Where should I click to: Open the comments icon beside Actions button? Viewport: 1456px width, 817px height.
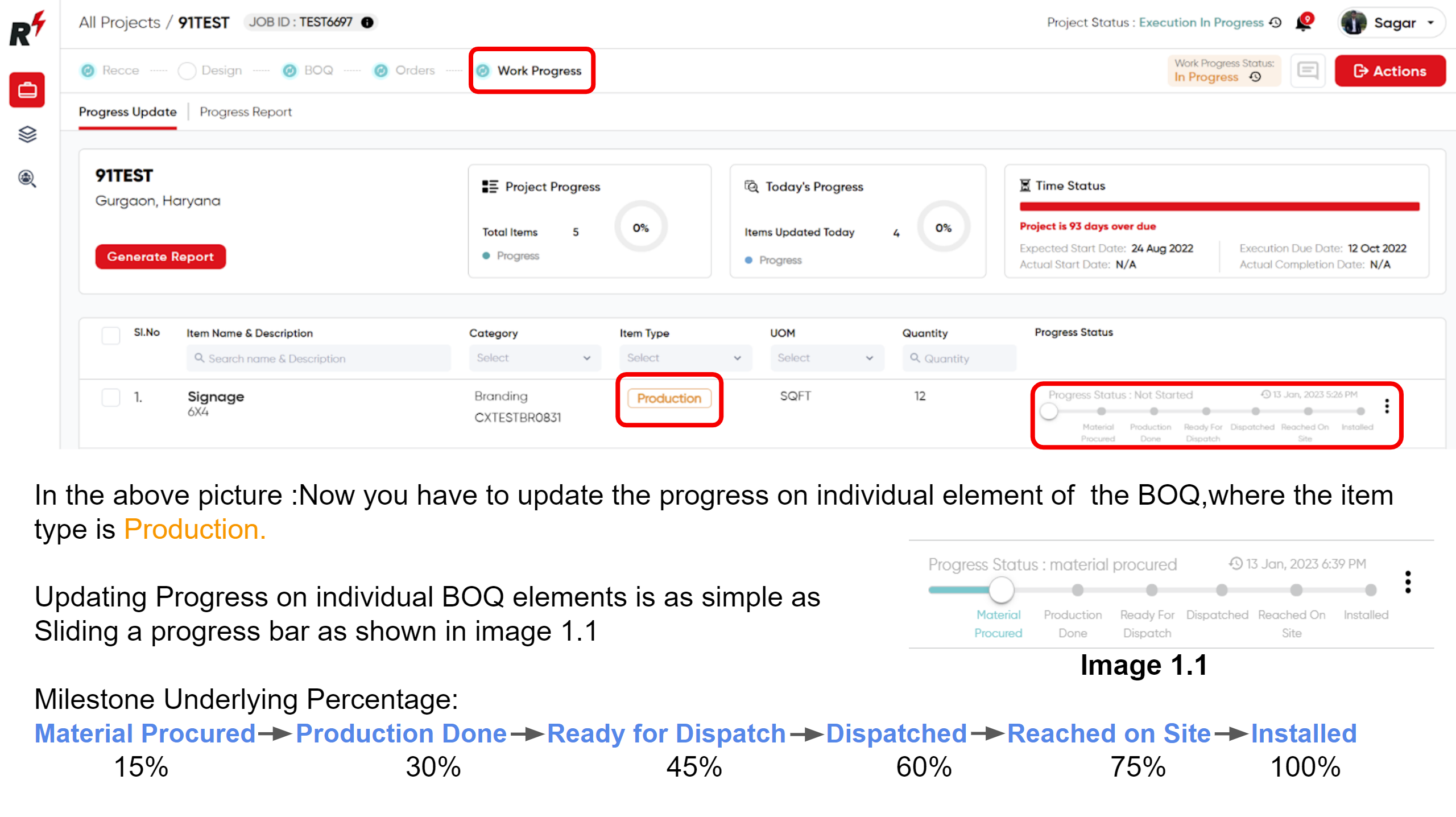coord(1308,71)
